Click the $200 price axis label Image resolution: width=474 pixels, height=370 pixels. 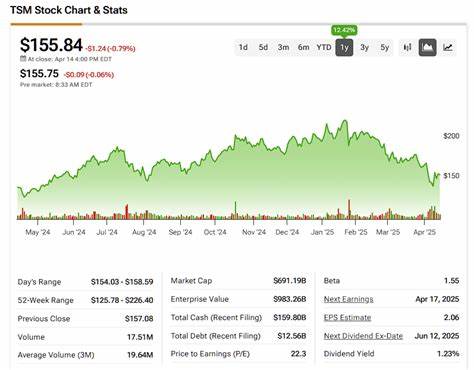point(451,136)
